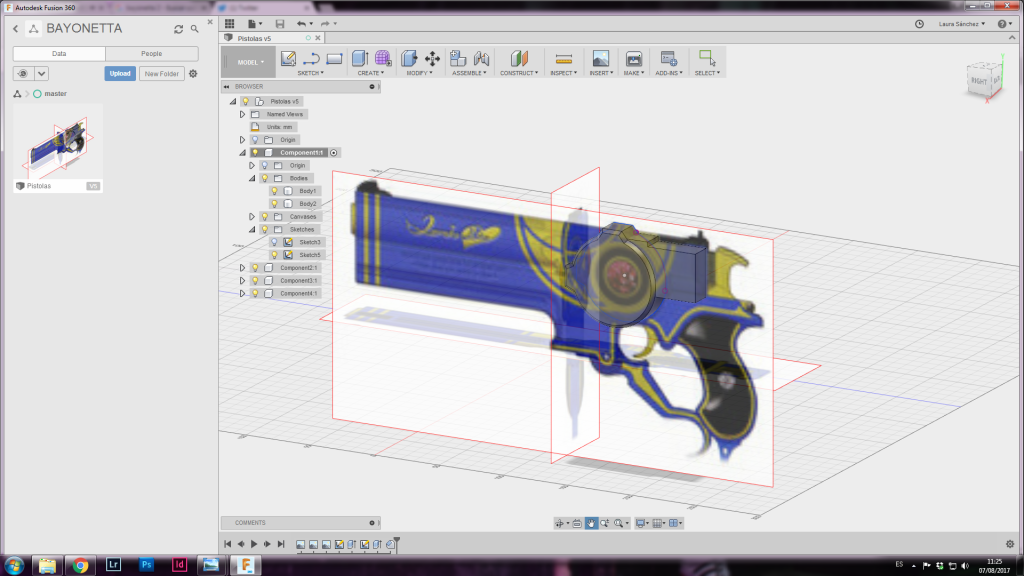Image resolution: width=1024 pixels, height=576 pixels.
Task: Activate Component1:1 radio button
Action: pos(335,153)
